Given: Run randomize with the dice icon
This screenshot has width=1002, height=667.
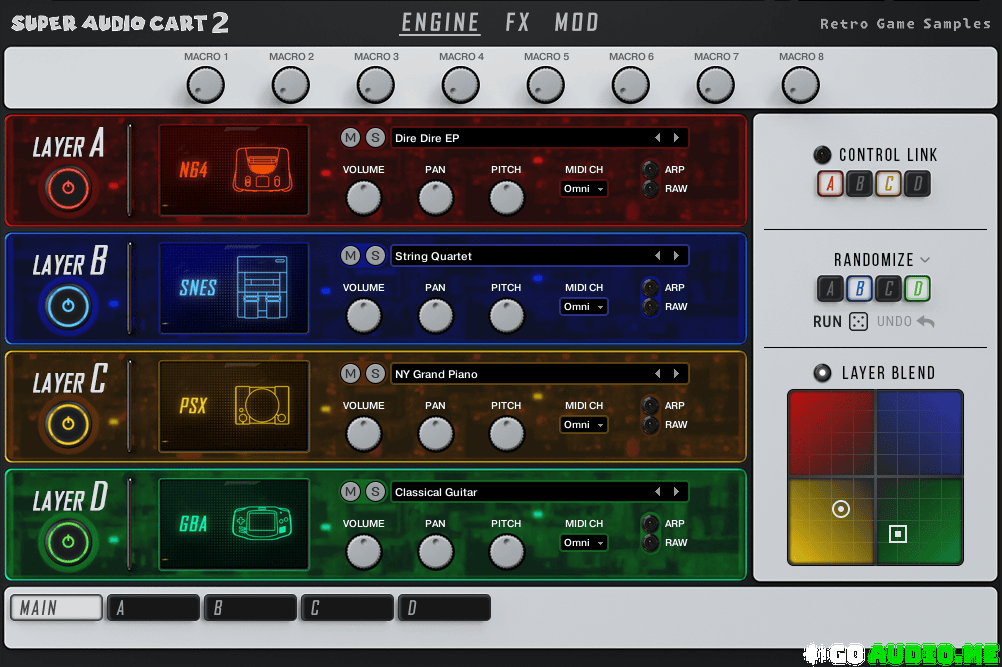Looking at the screenshot, I should tap(858, 322).
